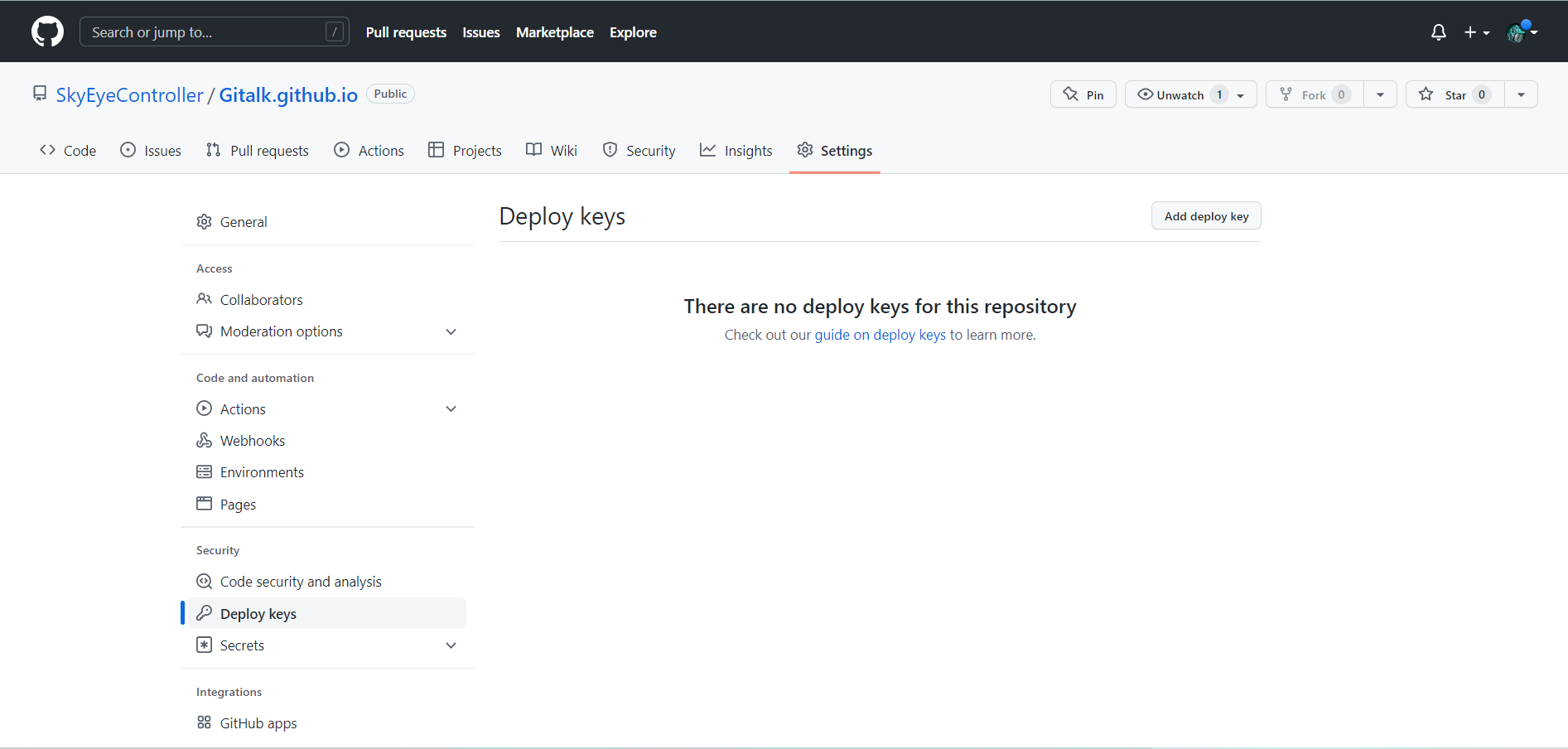Image resolution: width=1568 pixels, height=749 pixels.
Task: Click the General gear icon in sidebar
Action: 204,221
